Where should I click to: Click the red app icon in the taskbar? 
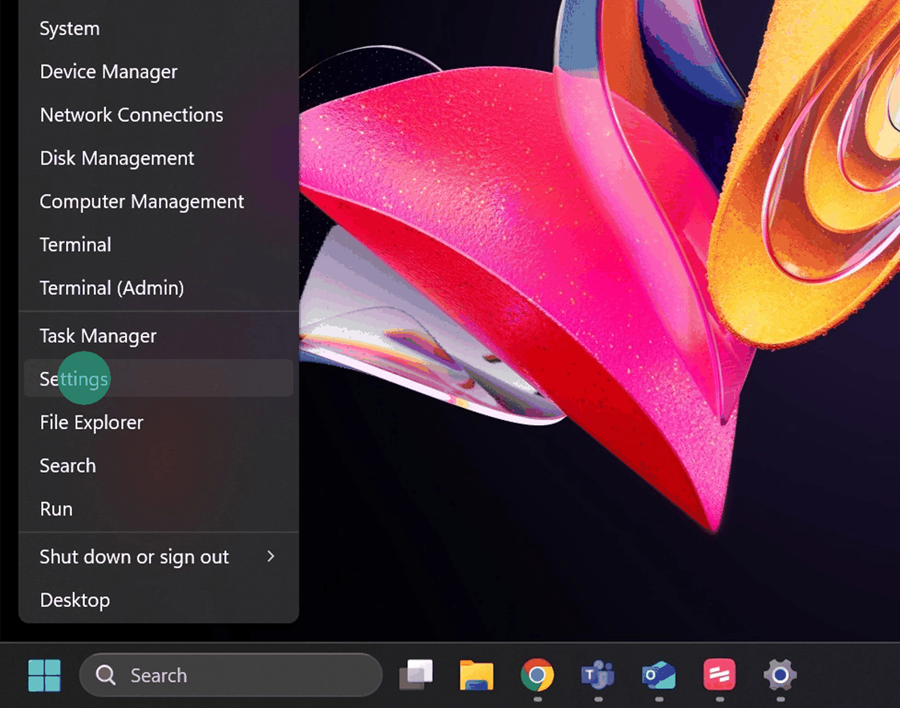click(719, 676)
